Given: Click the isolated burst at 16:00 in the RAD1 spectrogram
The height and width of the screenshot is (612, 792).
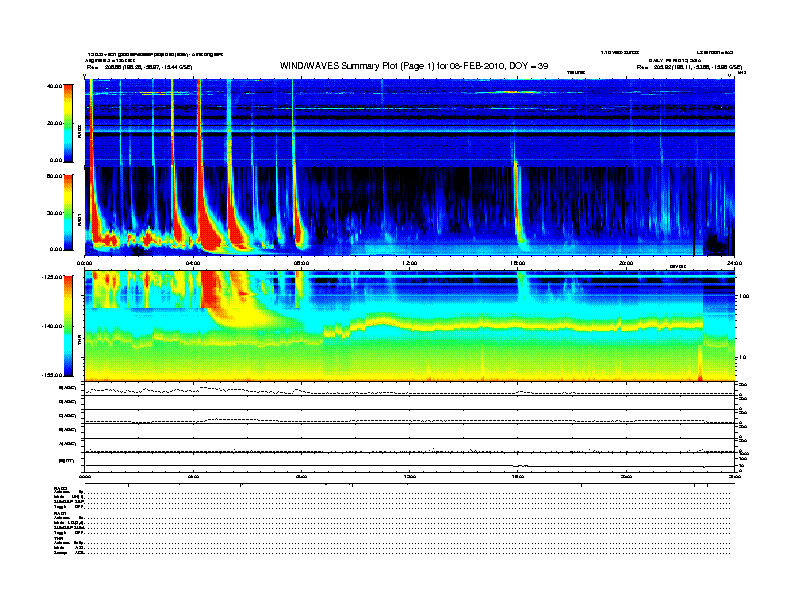Looking at the screenshot, I should tap(518, 207).
